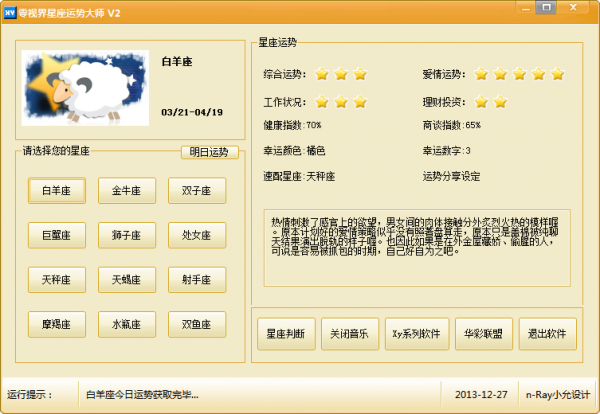Choose the 金牛座 sign
This screenshot has height=414, width=600.
[126, 190]
